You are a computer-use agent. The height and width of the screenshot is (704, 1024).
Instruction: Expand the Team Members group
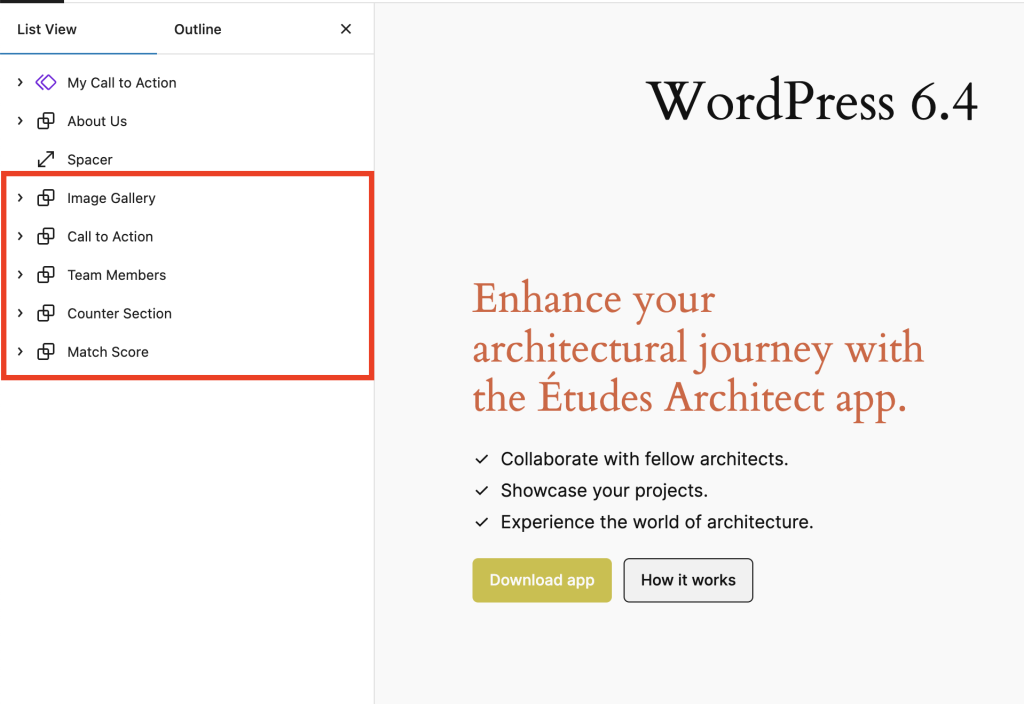20,275
